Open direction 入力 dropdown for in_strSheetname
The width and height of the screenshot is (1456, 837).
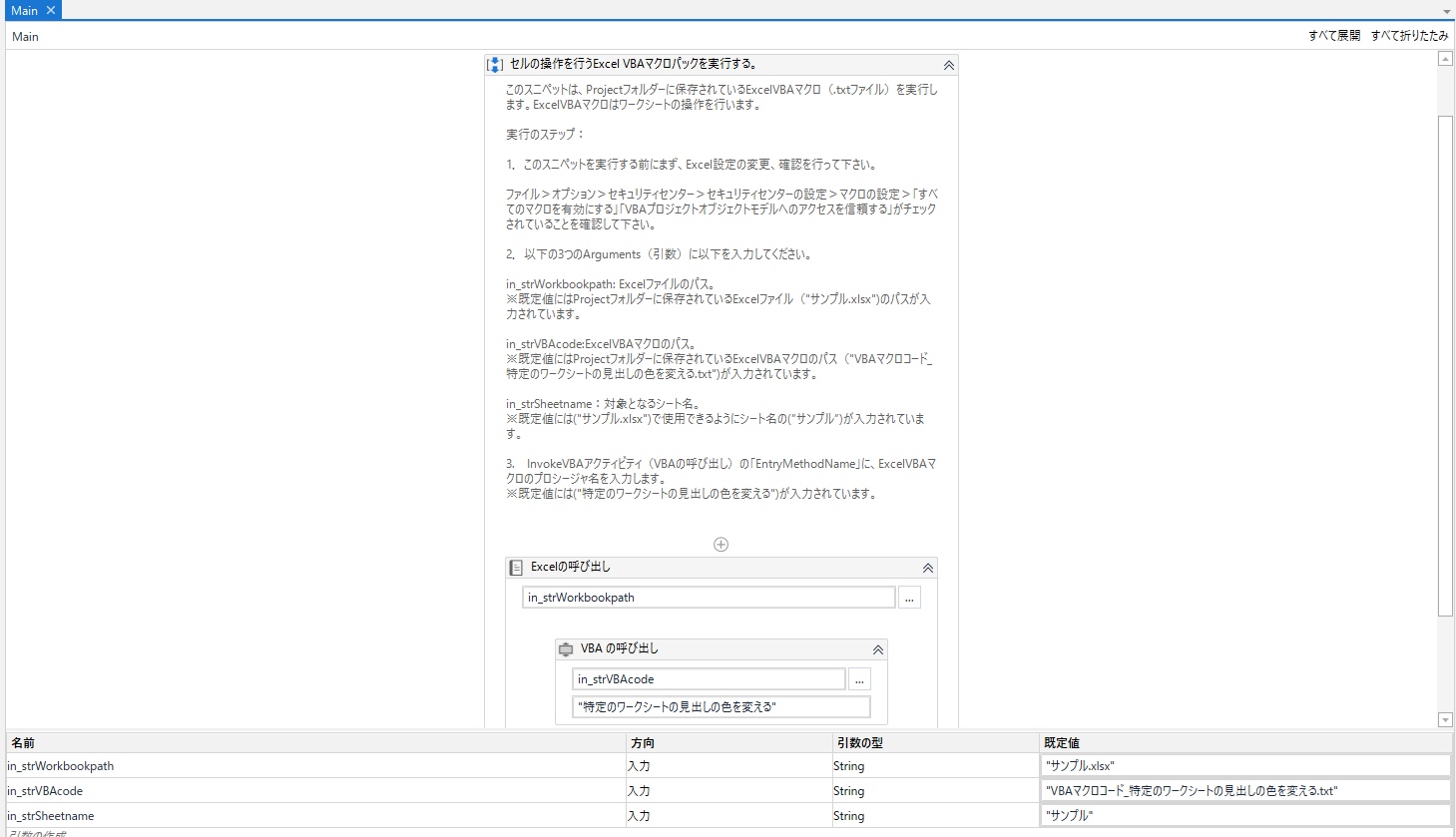[x=728, y=816]
